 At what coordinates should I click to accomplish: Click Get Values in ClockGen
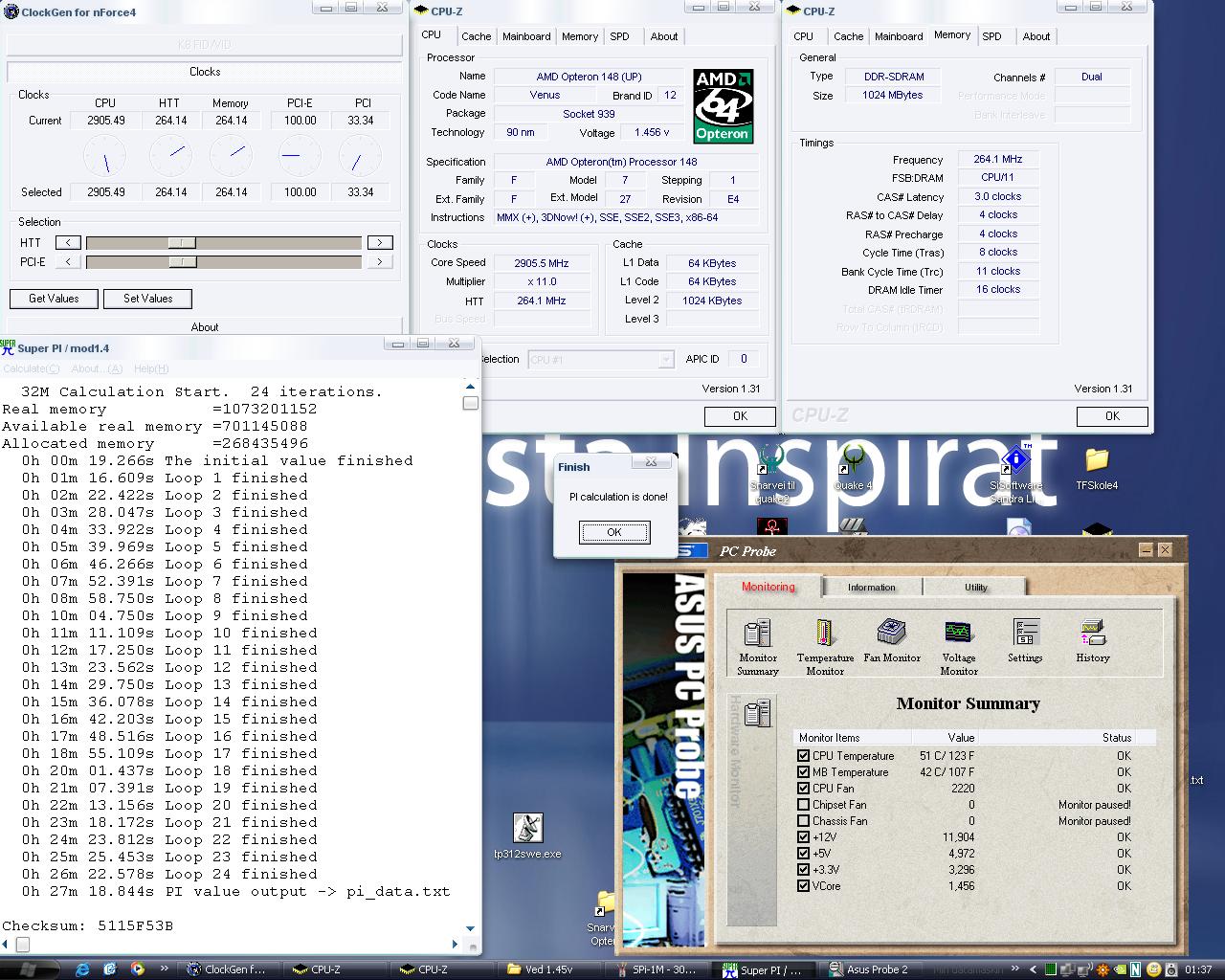pos(54,299)
